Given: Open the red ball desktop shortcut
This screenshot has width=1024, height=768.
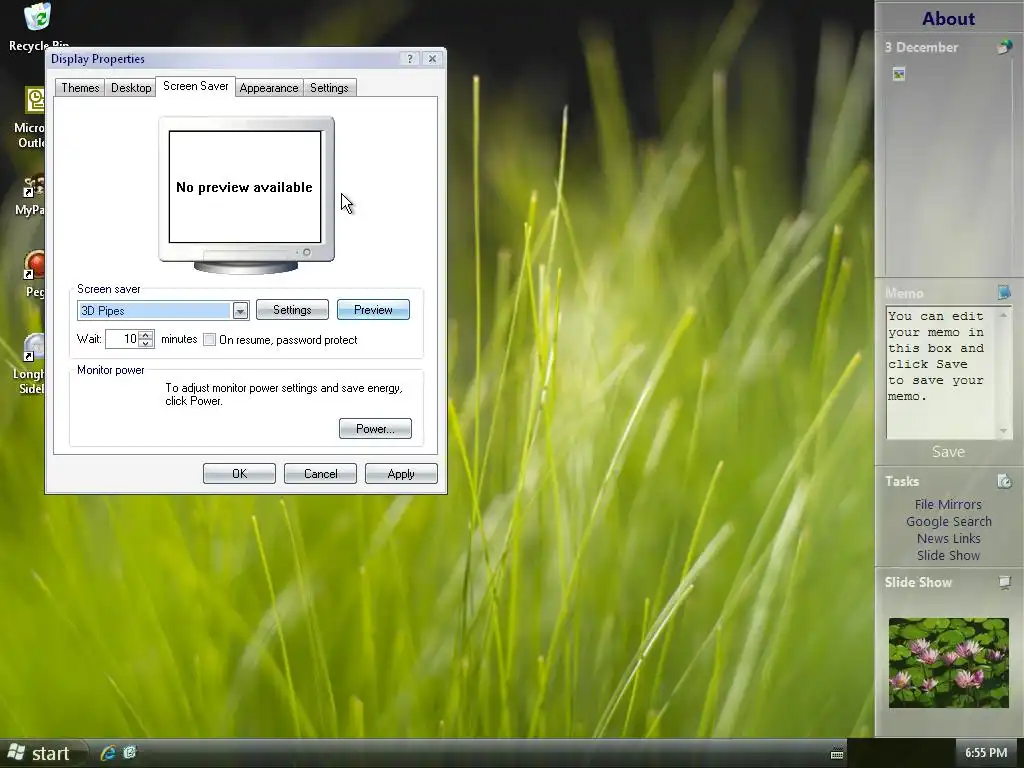Looking at the screenshot, I should pyautogui.click(x=33, y=274).
